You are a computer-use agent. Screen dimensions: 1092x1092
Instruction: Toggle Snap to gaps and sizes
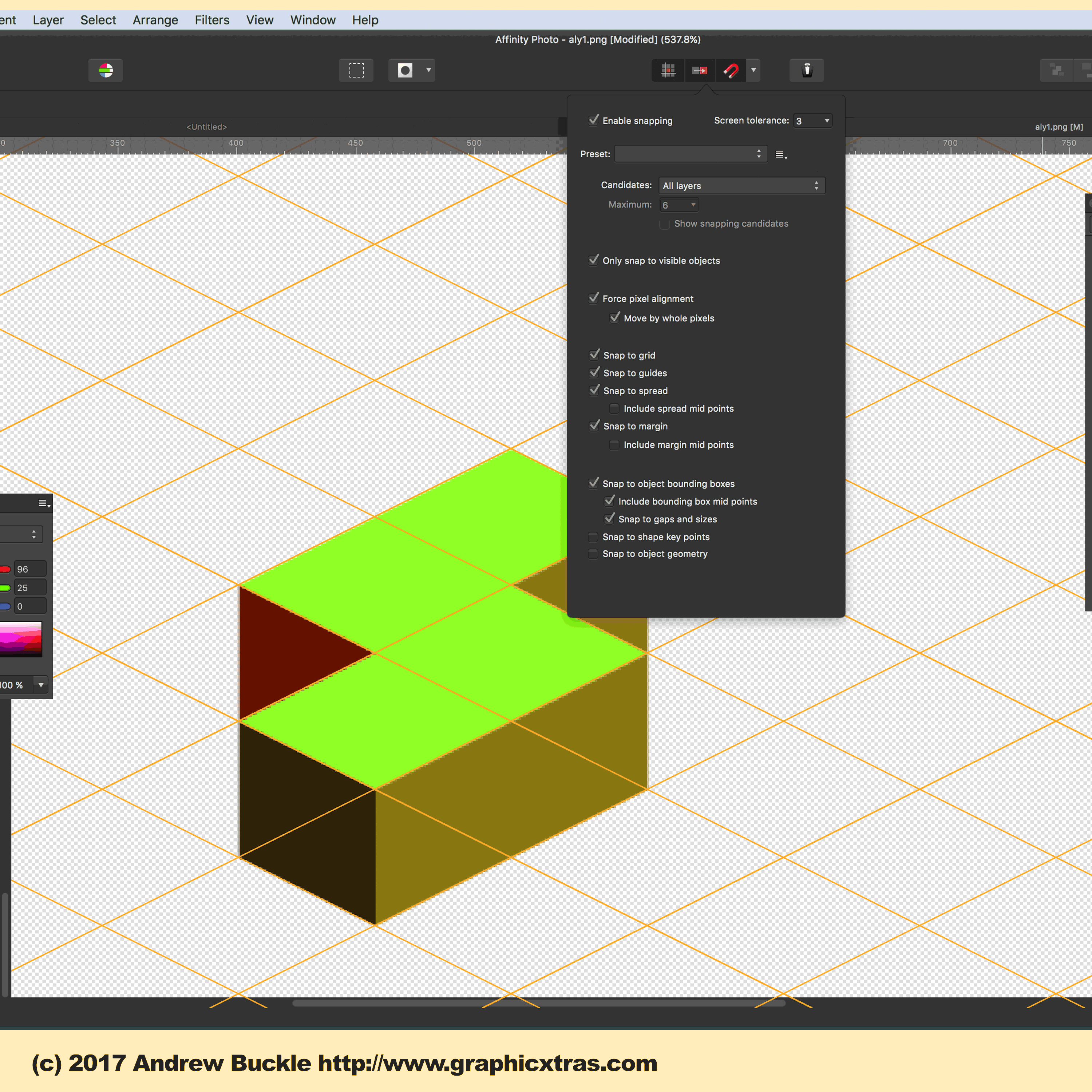(609, 518)
